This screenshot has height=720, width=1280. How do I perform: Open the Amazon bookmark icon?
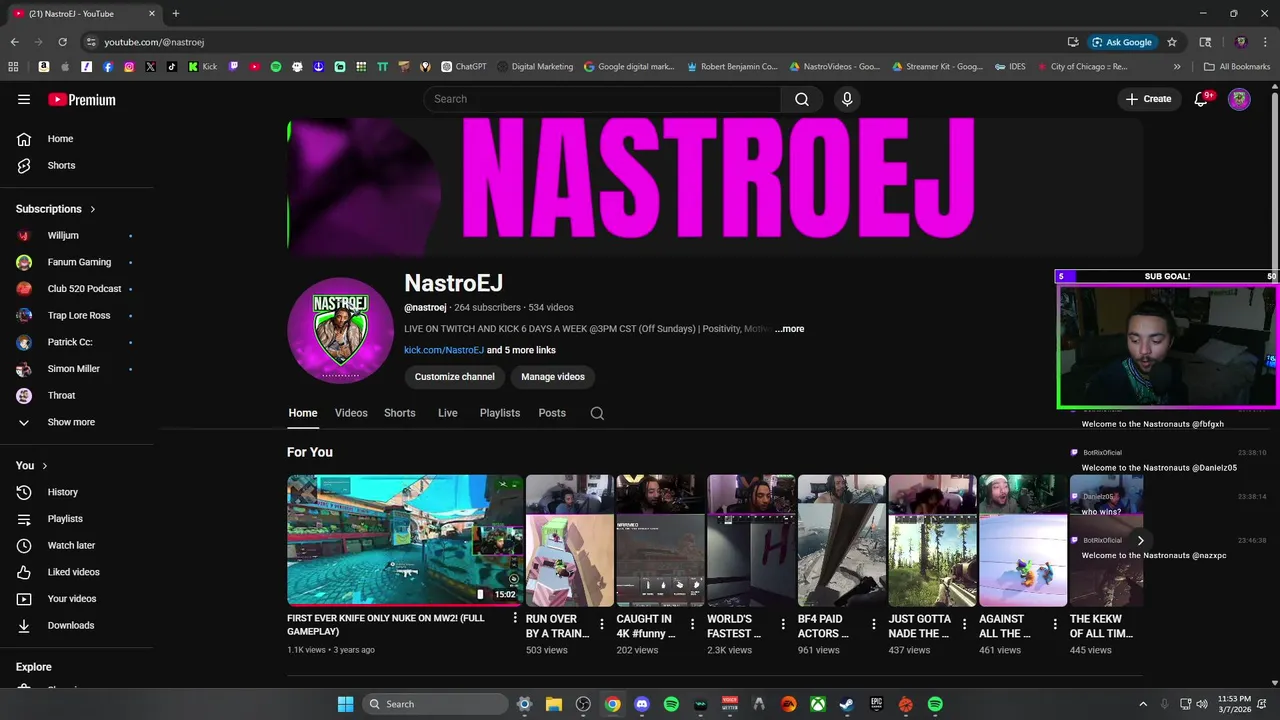44,67
